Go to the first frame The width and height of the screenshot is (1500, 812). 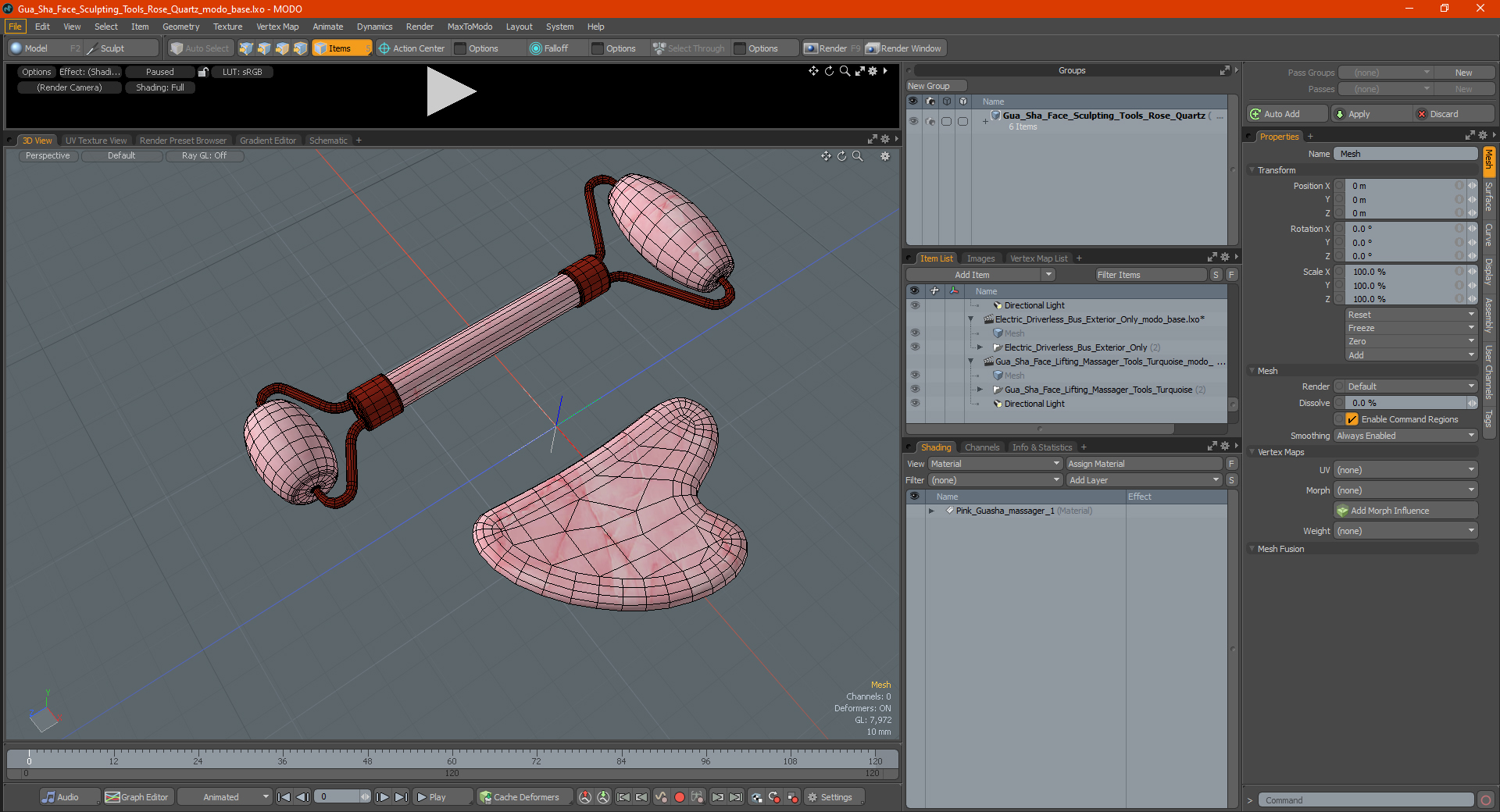tap(284, 797)
